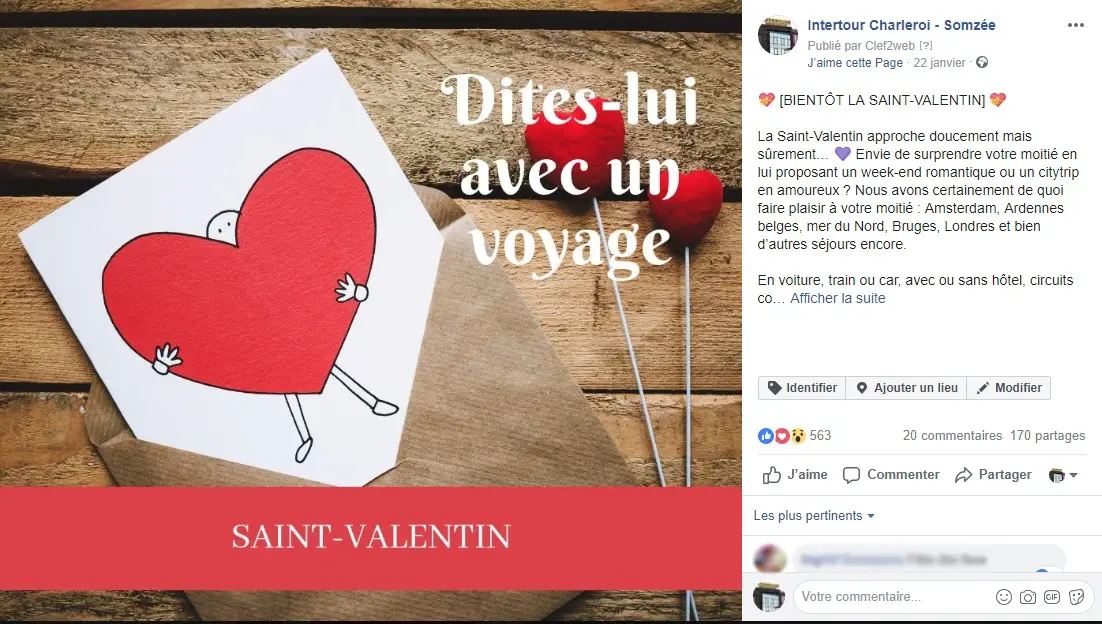Open the Intertour Charleroi - Somzée page link
The height and width of the screenshot is (624, 1102).
point(901,25)
